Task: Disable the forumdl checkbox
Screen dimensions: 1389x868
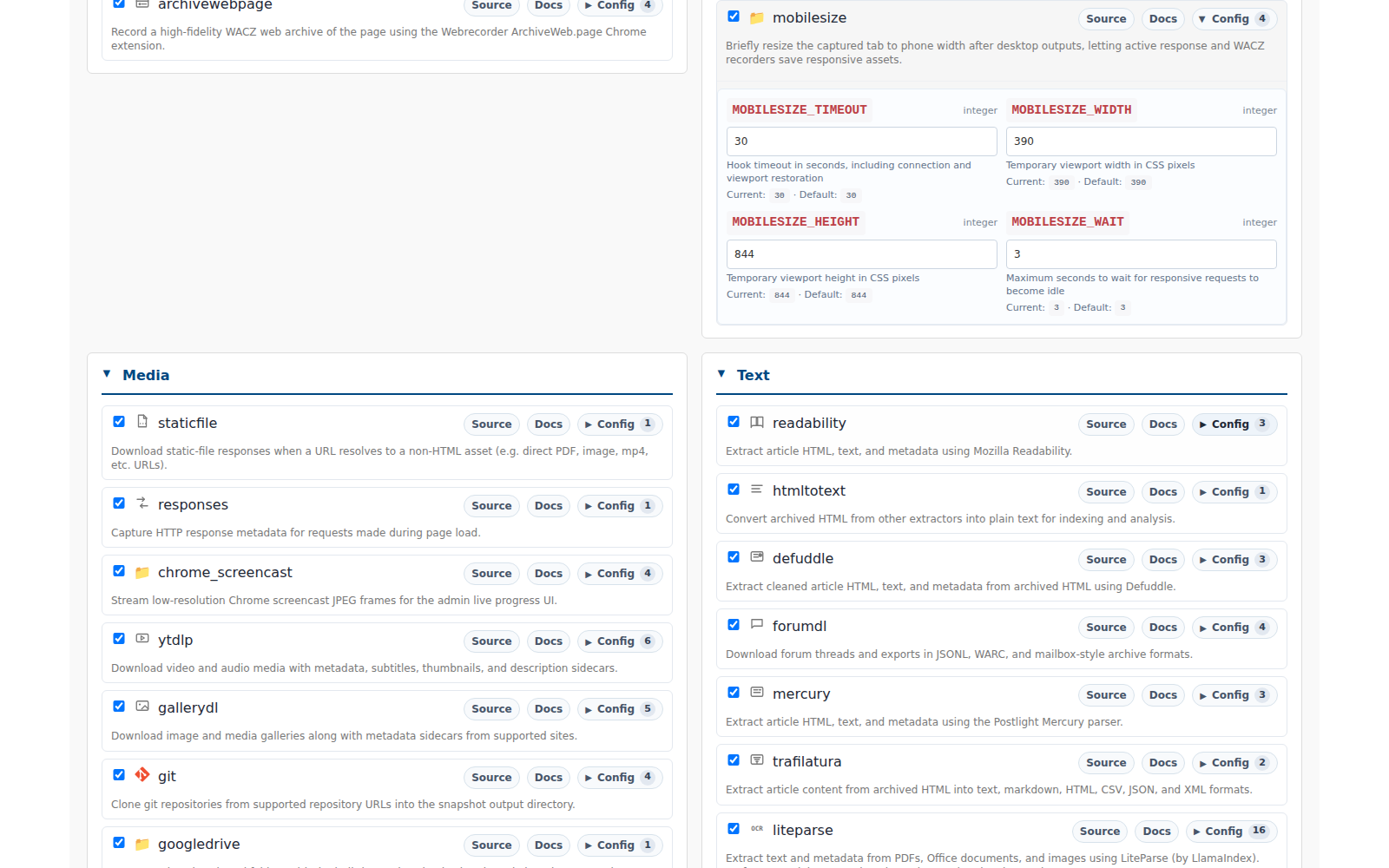Action: [734, 625]
